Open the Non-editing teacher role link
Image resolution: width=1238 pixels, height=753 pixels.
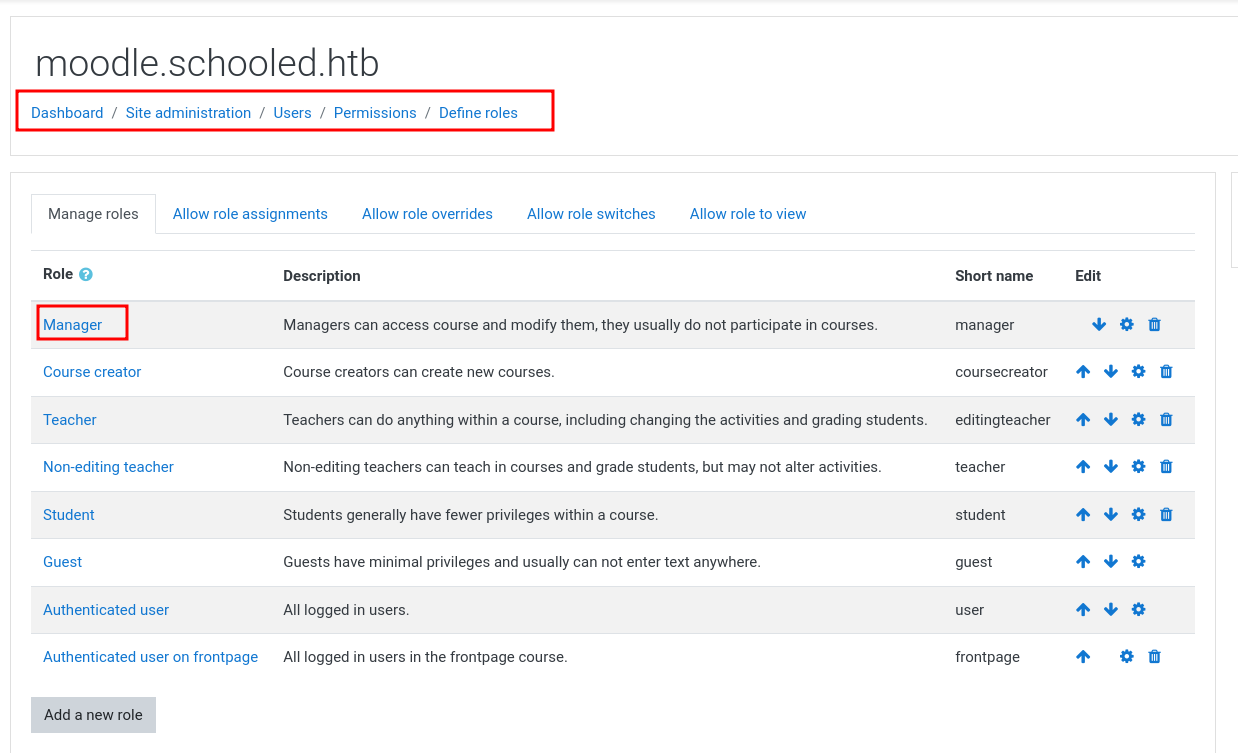coord(108,467)
